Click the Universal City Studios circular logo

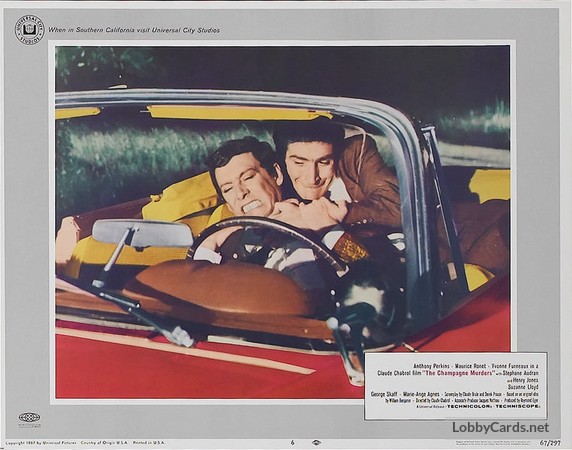pyautogui.click(x=29, y=30)
